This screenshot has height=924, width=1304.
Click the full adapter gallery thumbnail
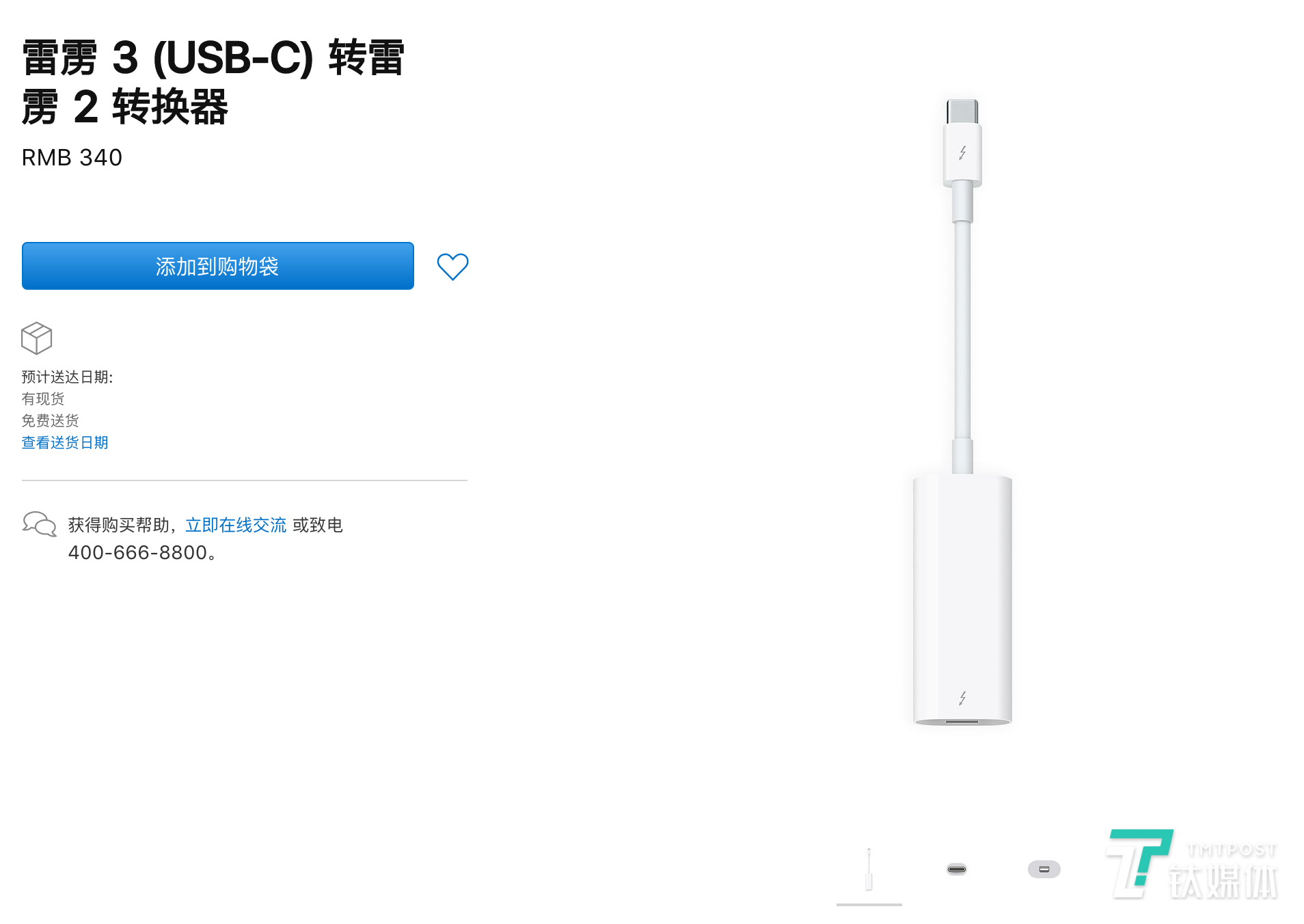pos(869,869)
